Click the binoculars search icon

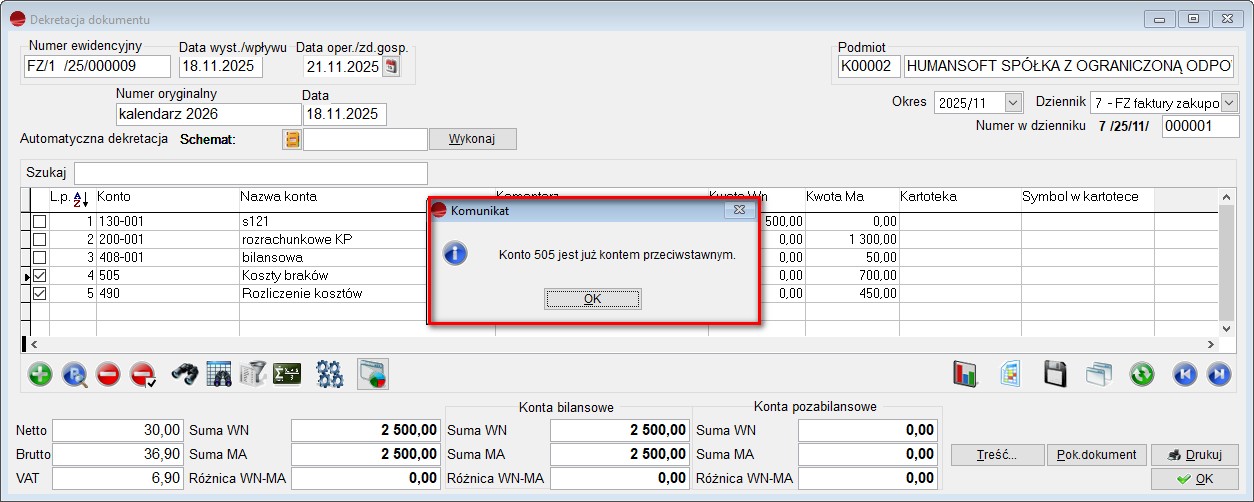click(185, 374)
